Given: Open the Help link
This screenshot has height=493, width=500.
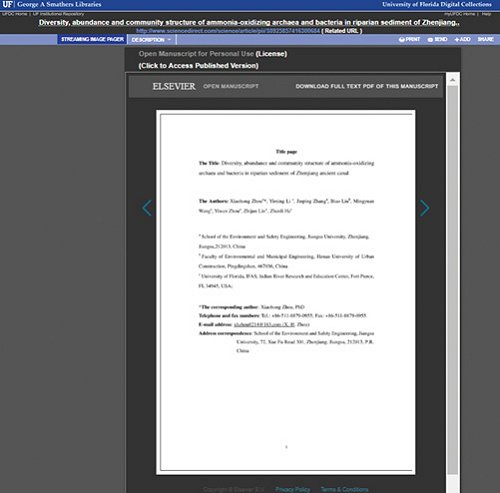Looking at the screenshot, I should tap(486, 14).
